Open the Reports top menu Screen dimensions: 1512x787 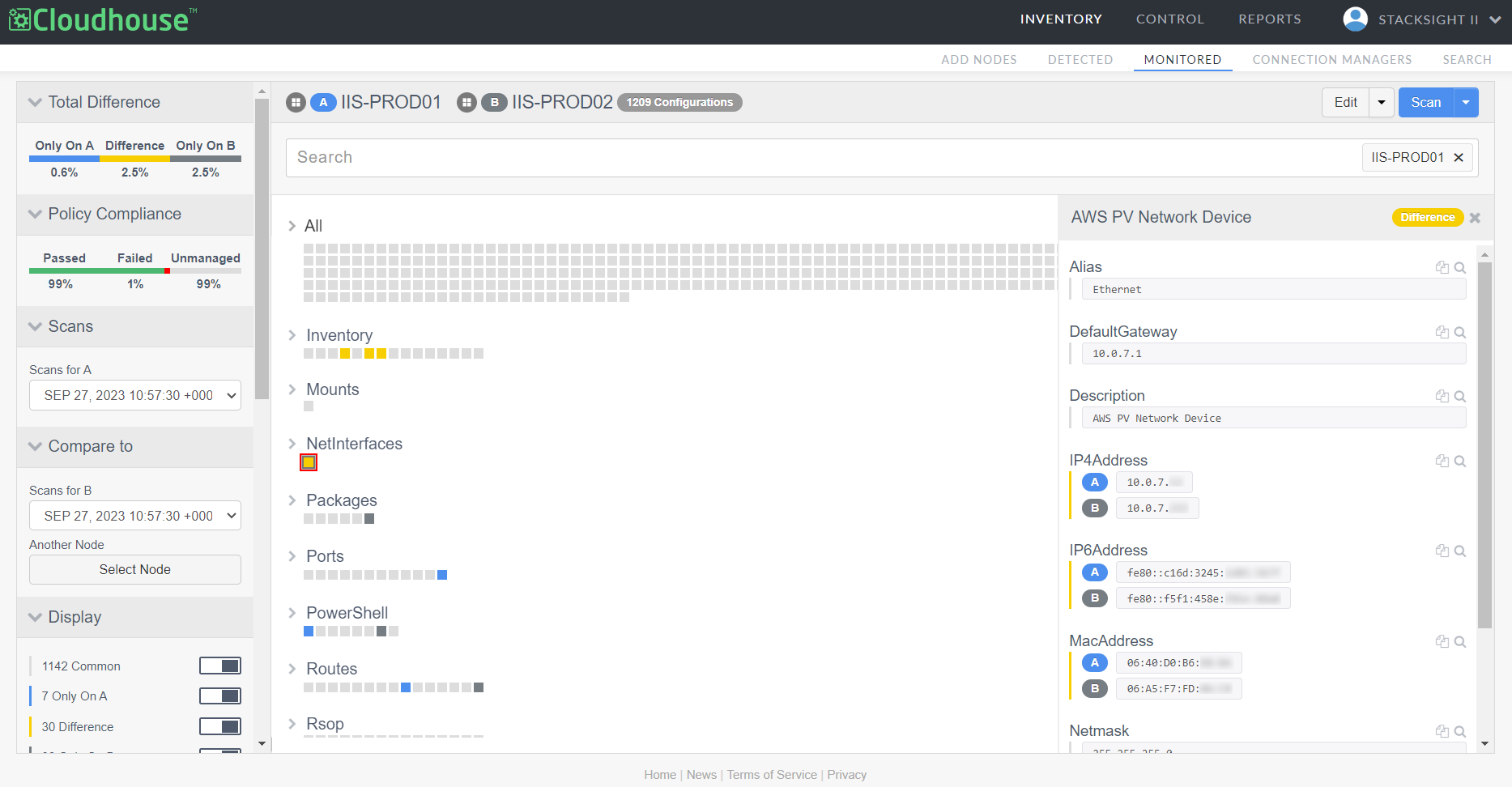click(1270, 19)
